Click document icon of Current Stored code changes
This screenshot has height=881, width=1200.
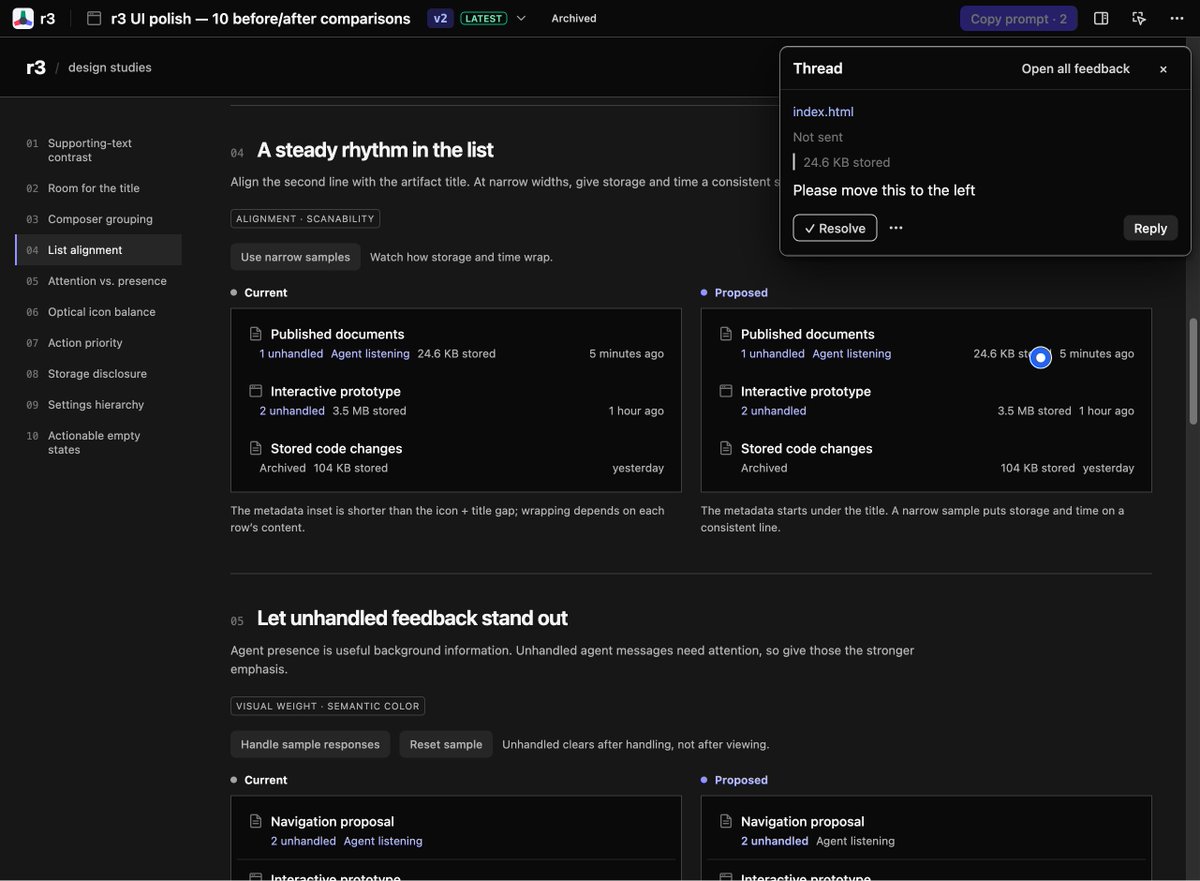pos(255,448)
